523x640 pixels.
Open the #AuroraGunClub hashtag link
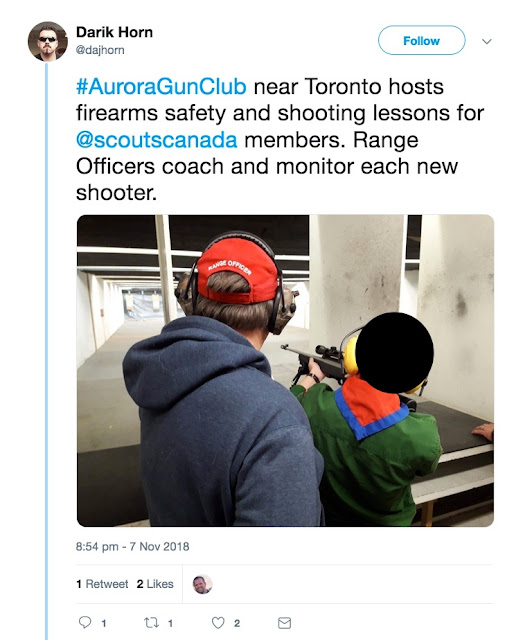click(x=161, y=87)
